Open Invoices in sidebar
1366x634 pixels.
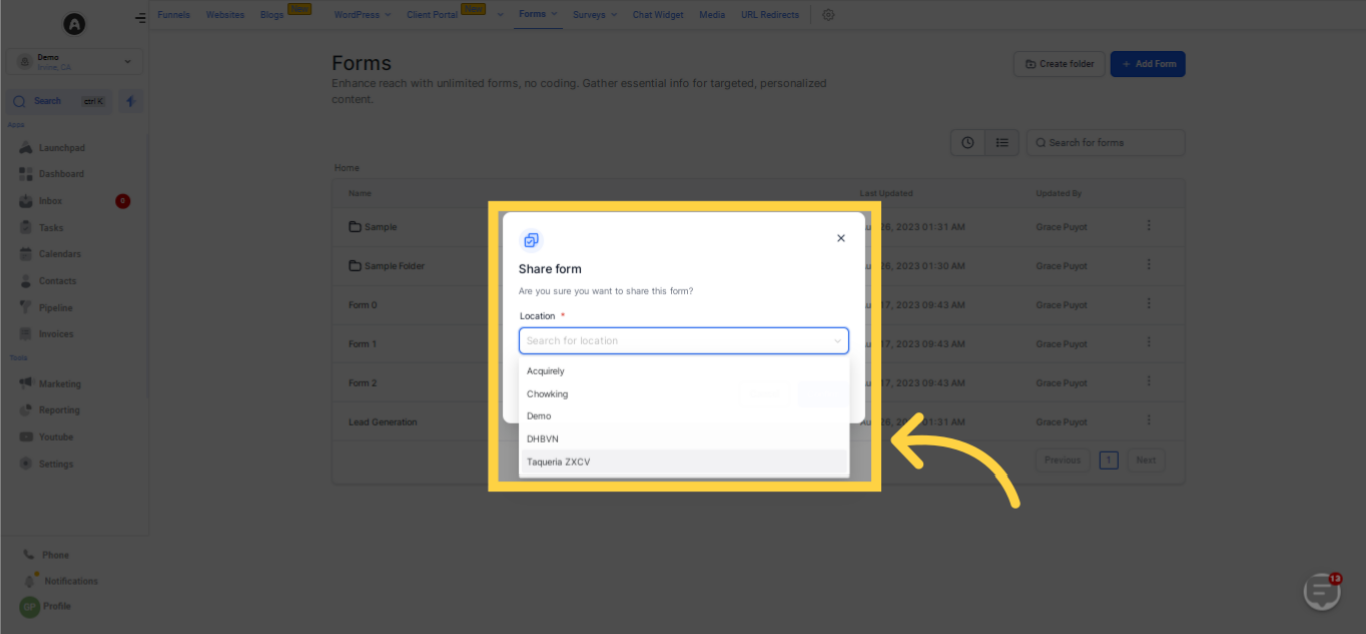coord(56,334)
